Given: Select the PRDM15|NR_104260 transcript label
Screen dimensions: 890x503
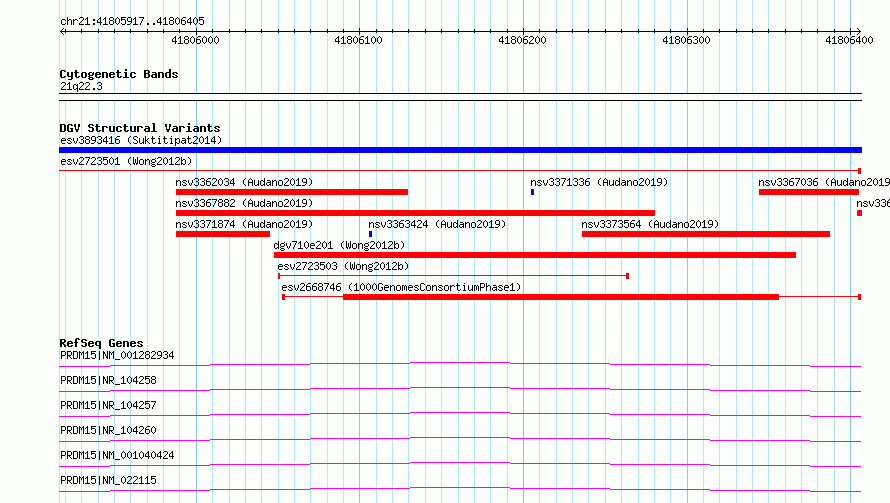Looking at the screenshot, I should pos(108,430).
